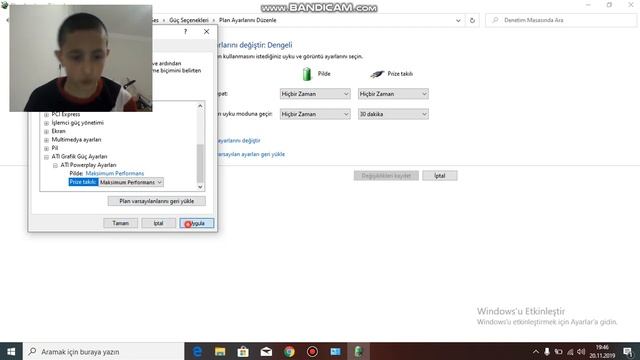Image resolution: width=640 pixels, height=360 pixels.
Task: Expand the Pil tree node
Action: pyautogui.click(x=47, y=148)
